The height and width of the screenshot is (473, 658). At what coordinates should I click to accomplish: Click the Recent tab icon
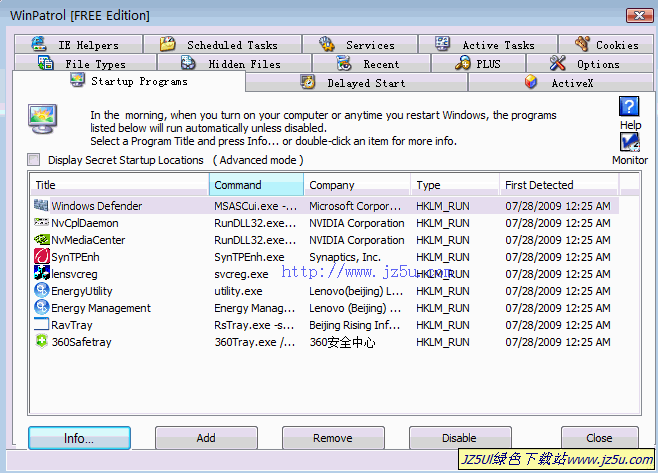click(x=344, y=63)
